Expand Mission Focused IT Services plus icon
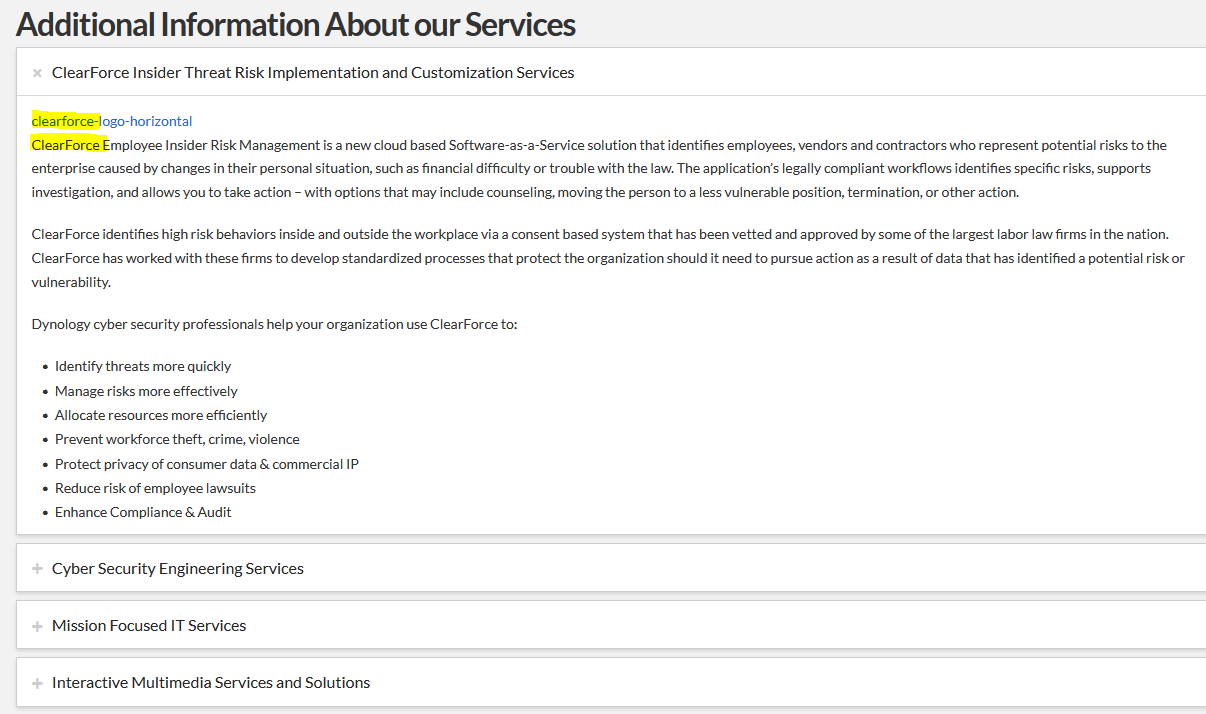The width and height of the screenshot is (1206, 714). coord(37,626)
